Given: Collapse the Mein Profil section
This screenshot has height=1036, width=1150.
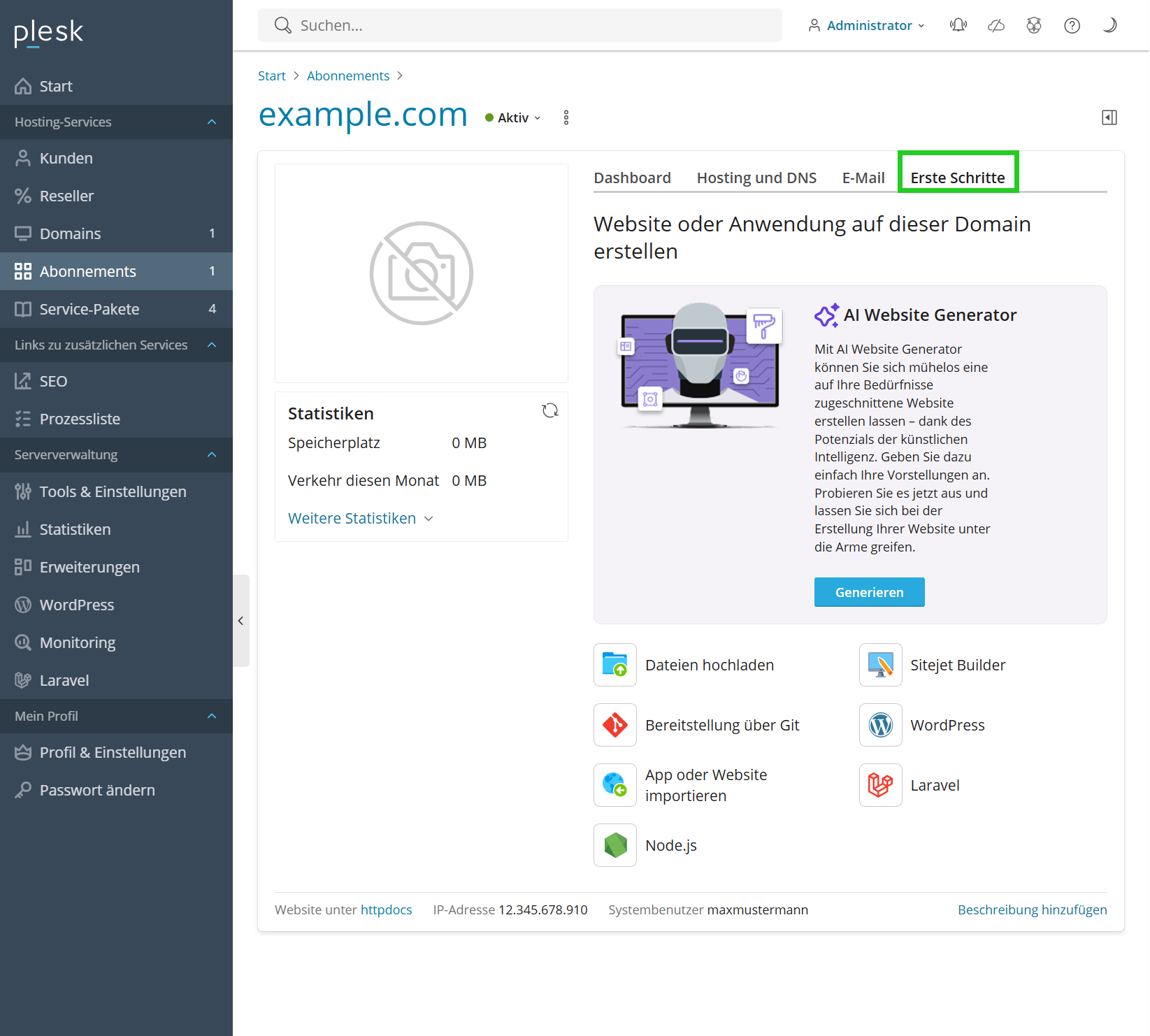Looking at the screenshot, I should coord(116,716).
